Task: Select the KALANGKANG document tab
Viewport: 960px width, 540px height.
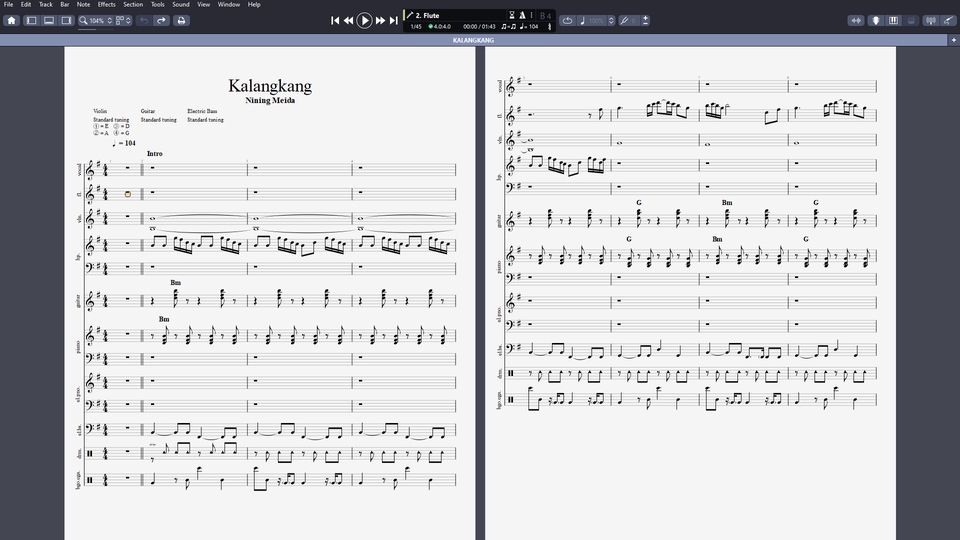Action: coord(473,40)
